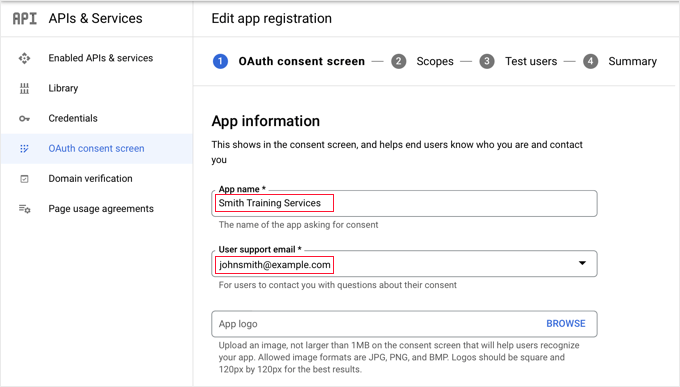Click the Library shelf icon
This screenshot has width=680, height=387.
pos(24,89)
